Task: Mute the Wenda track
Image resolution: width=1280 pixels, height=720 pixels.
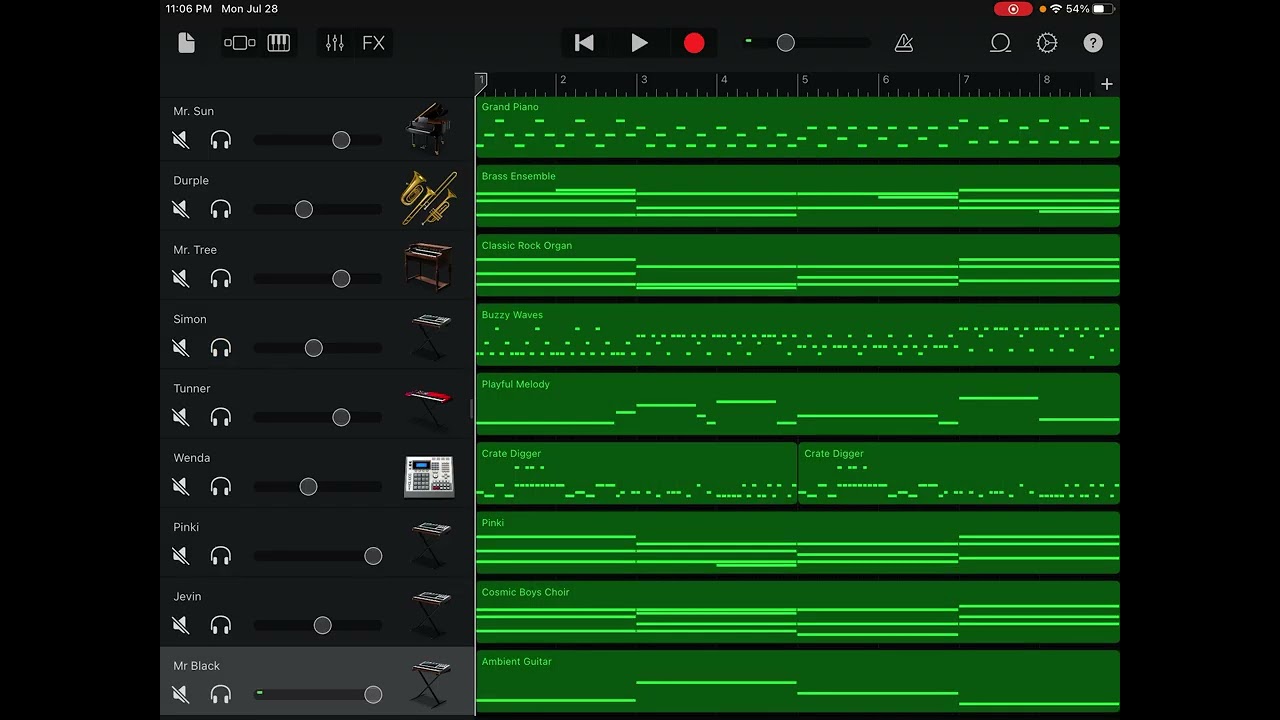Action: pos(181,486)
